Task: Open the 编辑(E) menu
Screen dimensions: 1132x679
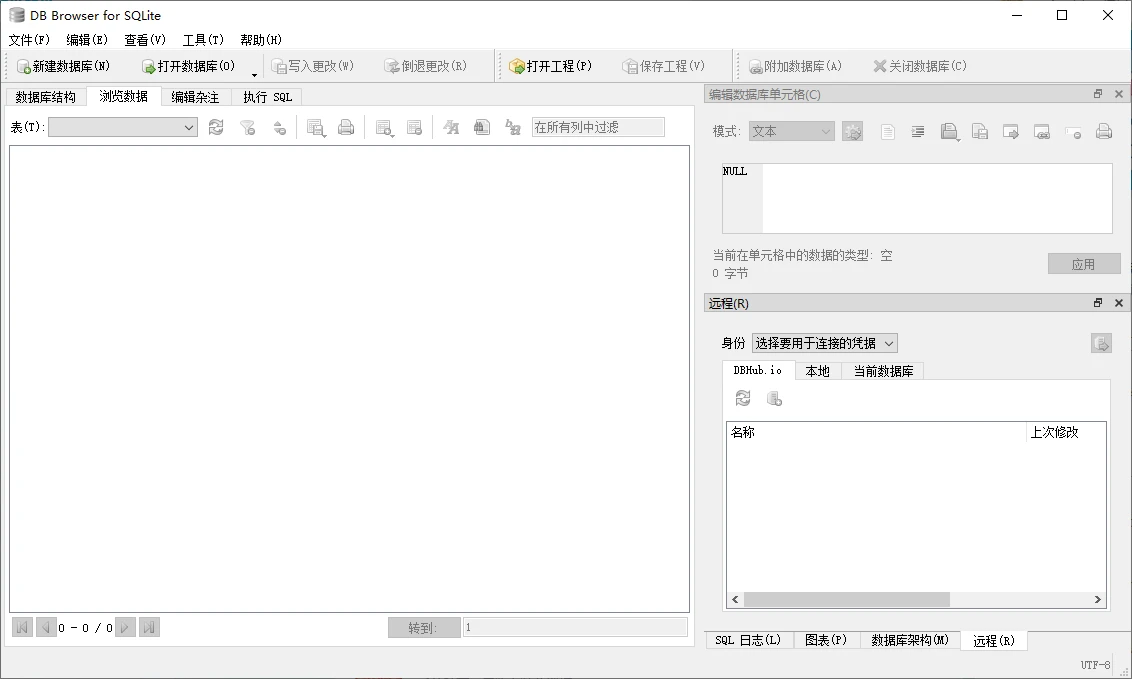Action: pyautogui.click(x=87, y=40)
